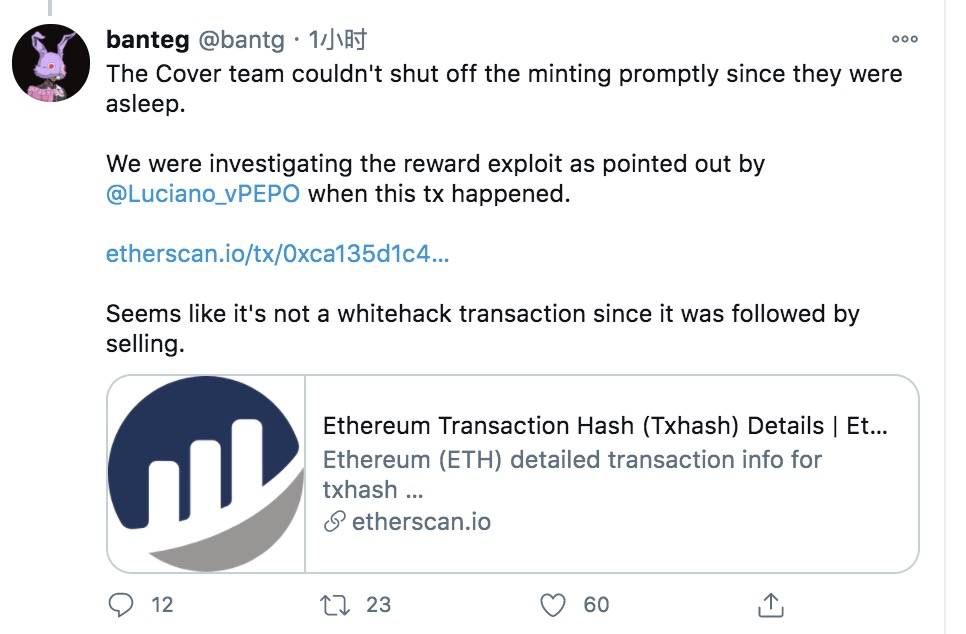Open the Ethereum Transaction Hash card title
966x634 pixels.
coord(605,426)
